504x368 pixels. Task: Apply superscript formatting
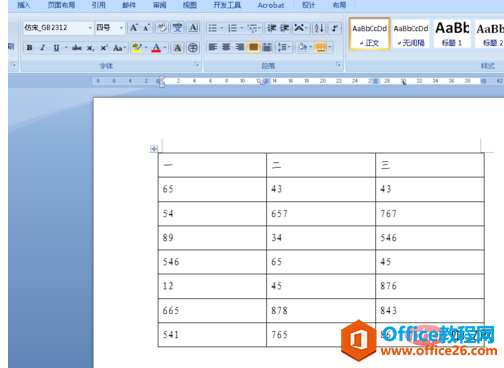(x=104, y=48)
